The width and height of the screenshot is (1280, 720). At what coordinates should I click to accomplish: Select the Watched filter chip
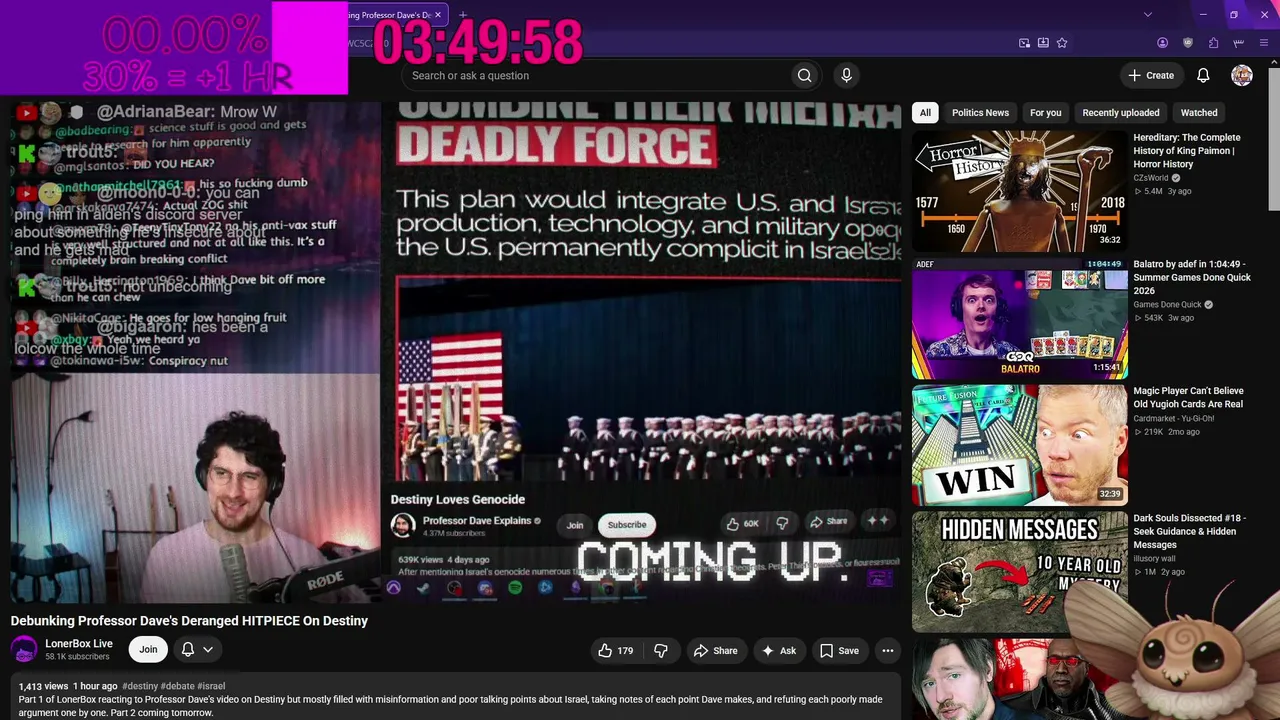click(1199, 113)
